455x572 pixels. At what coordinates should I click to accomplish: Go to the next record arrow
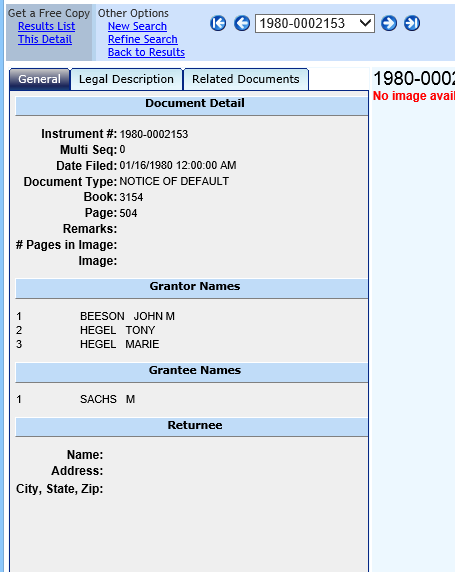click(x=389, y=23)
